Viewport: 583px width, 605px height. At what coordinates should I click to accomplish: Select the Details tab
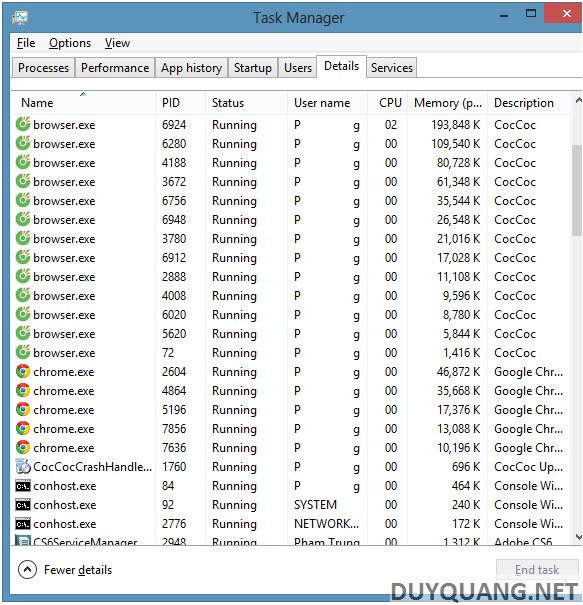pos(341,66)
